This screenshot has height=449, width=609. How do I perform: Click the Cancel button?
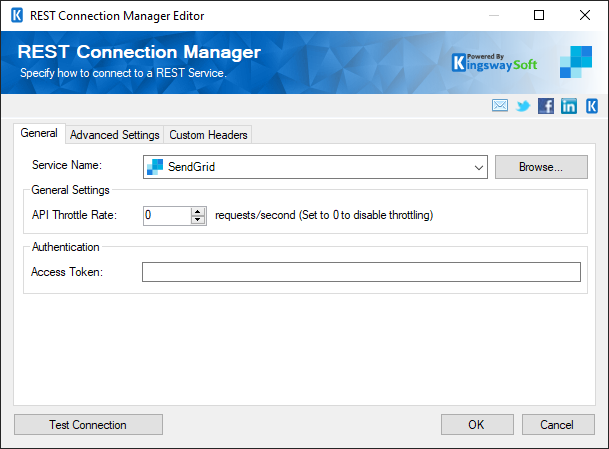pos(558,425)
